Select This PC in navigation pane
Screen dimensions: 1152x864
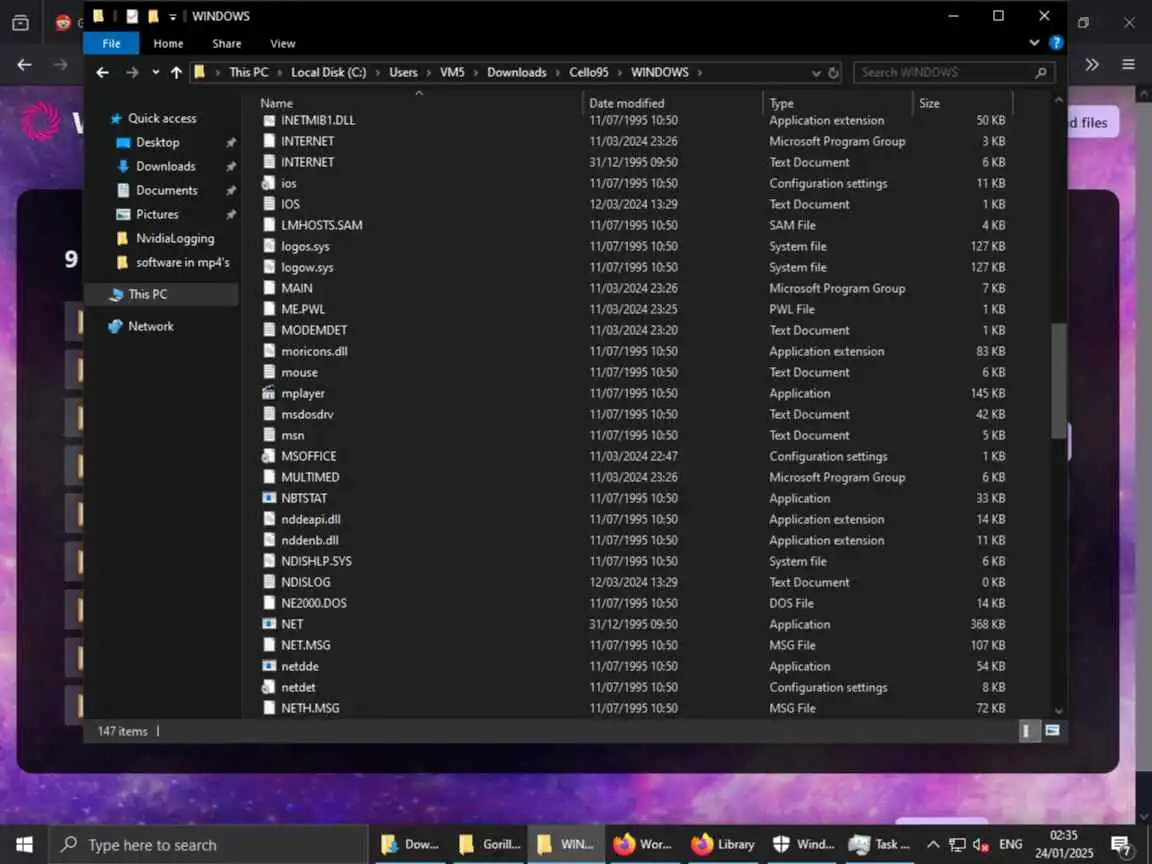pyautogui.click(x=148, y=294)
